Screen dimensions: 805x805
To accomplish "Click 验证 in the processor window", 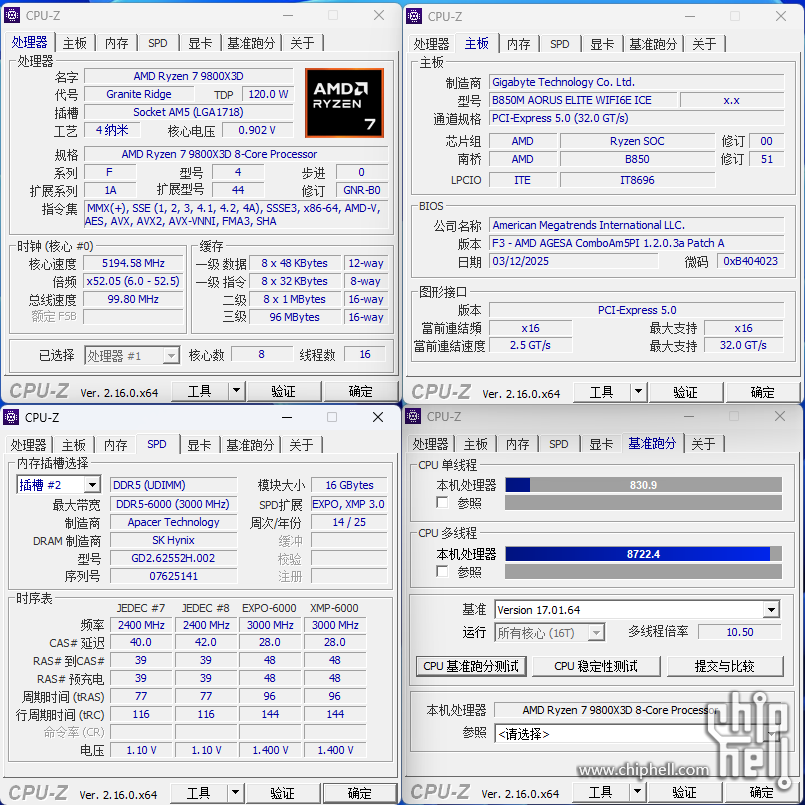I will (x=283, y=391).
